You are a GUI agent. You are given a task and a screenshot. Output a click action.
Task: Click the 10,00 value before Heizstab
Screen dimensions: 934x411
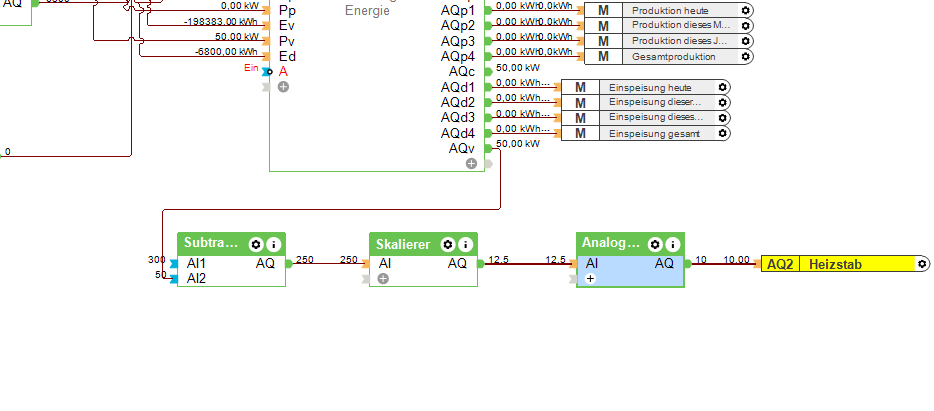(736, 260)
